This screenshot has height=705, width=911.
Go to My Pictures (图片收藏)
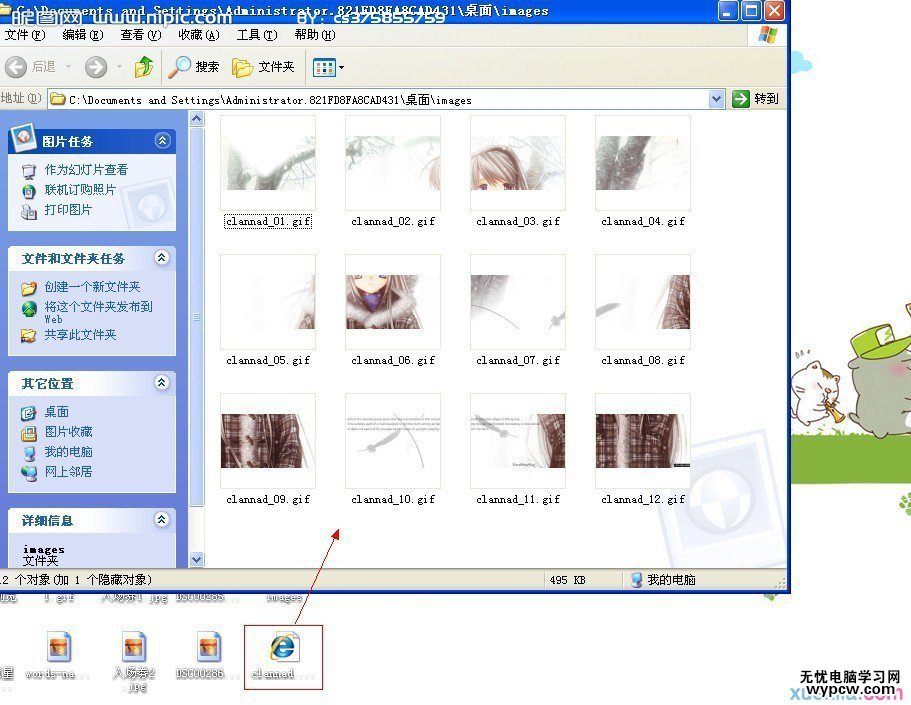click(69, 432)
